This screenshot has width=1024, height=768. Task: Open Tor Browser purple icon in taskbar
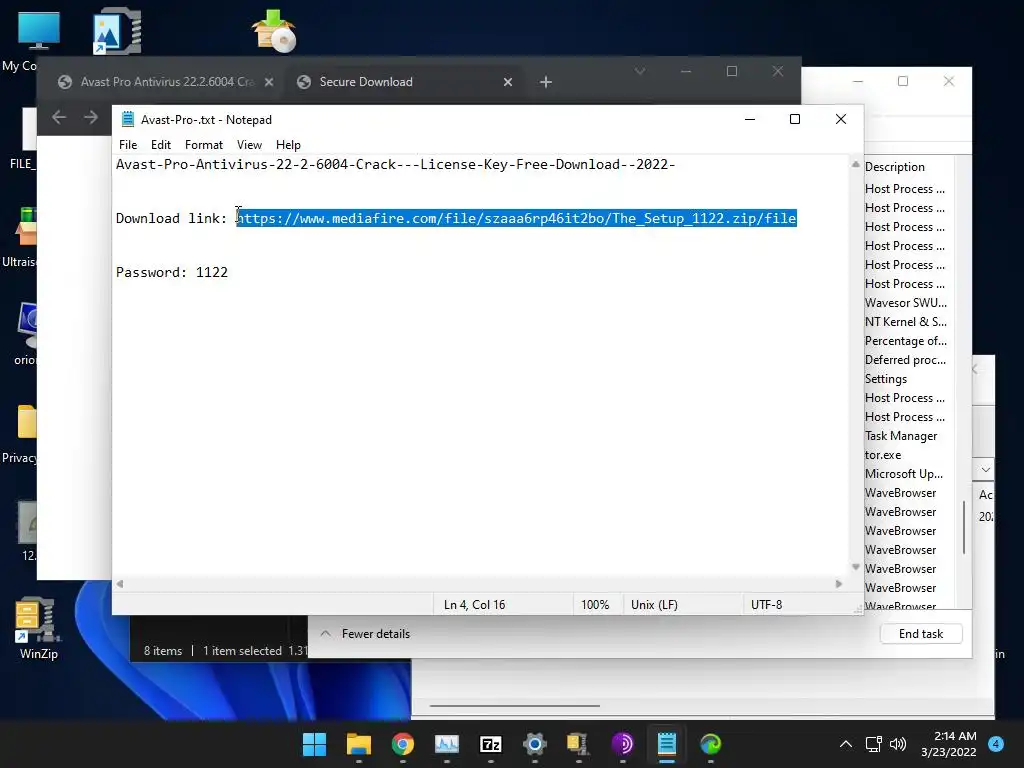622,744
